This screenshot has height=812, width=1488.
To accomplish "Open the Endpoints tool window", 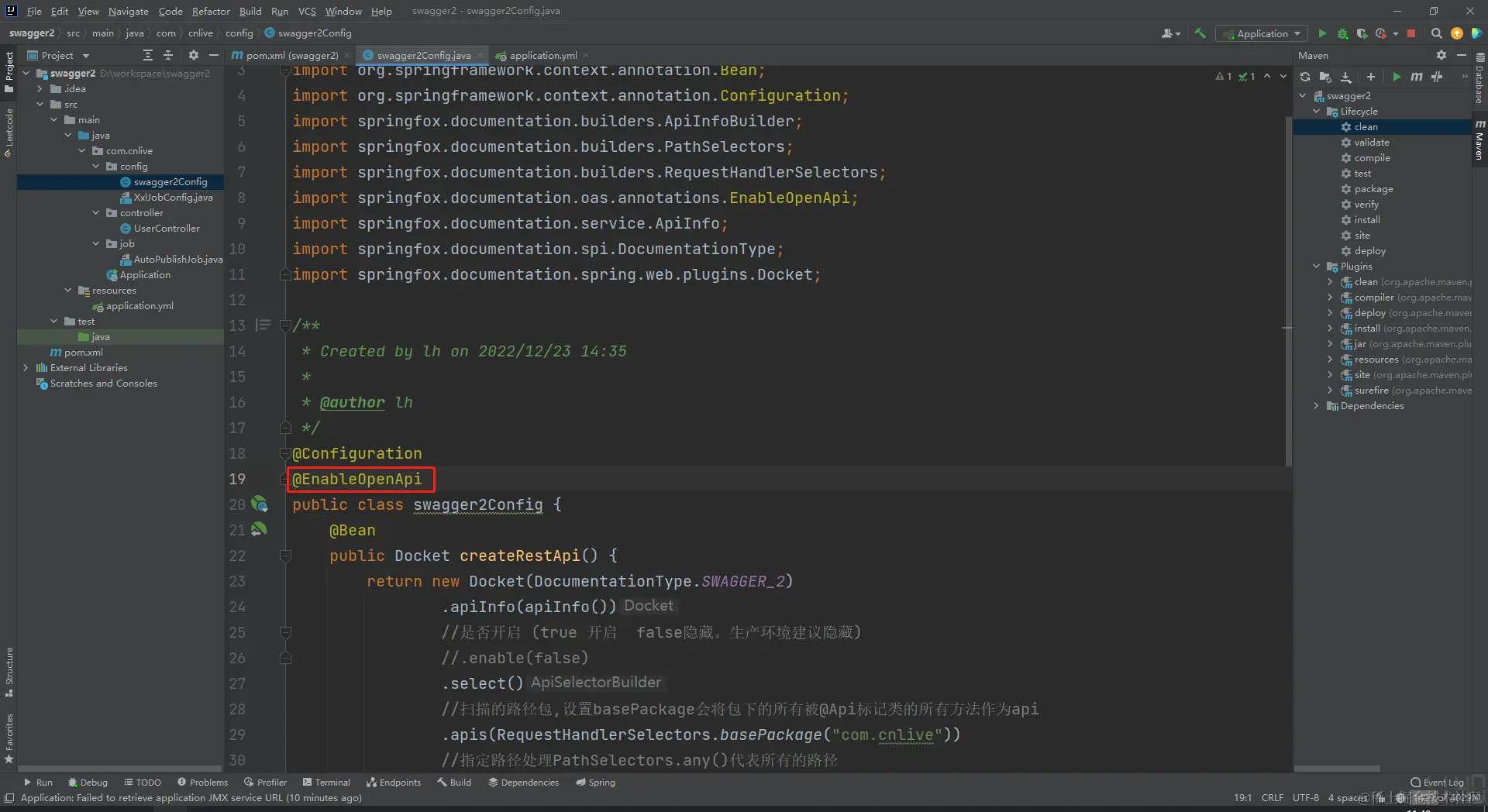I will tap(394, 783).
